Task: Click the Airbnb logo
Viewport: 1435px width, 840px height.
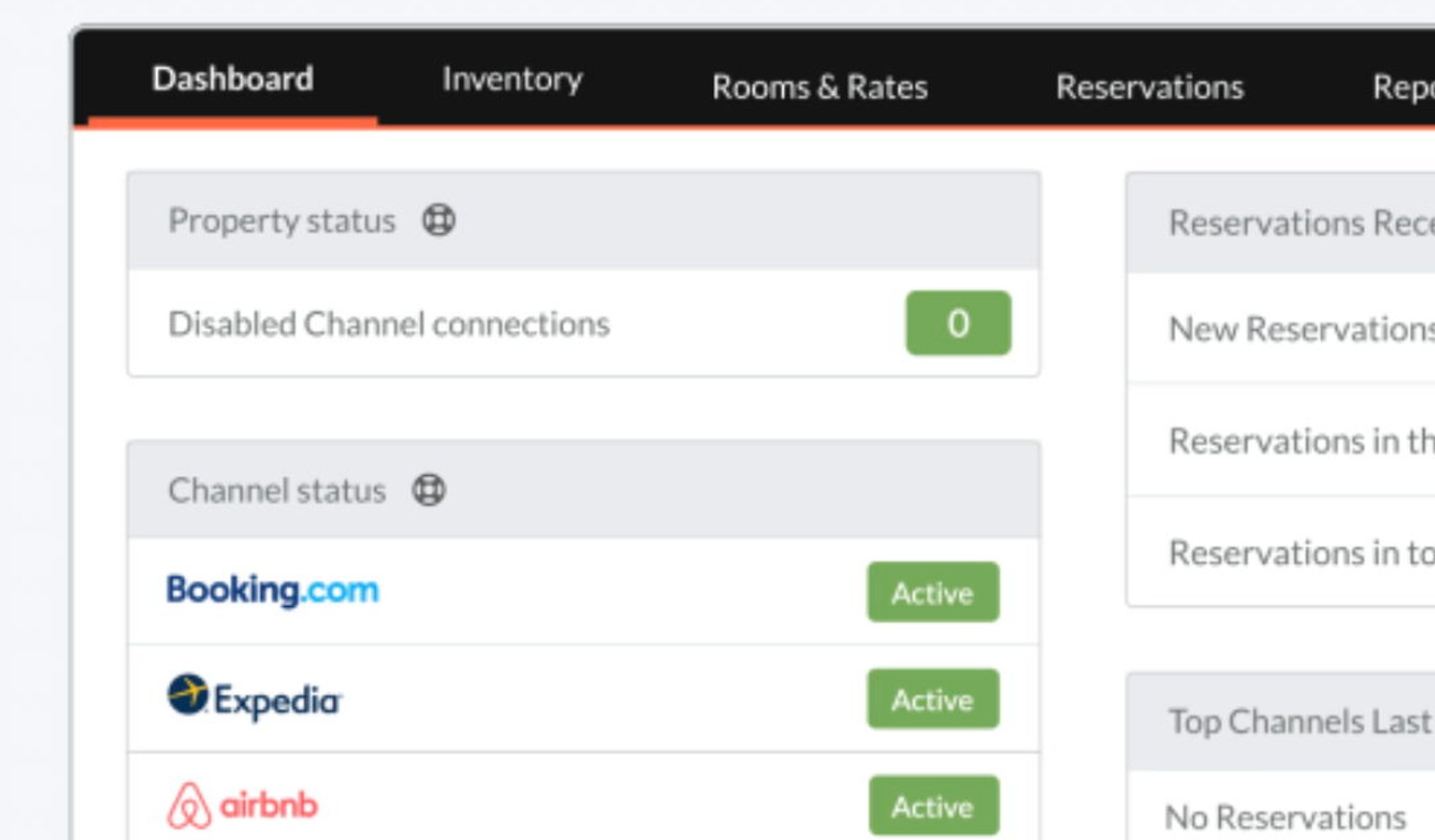Action: (x=242, y=805)
